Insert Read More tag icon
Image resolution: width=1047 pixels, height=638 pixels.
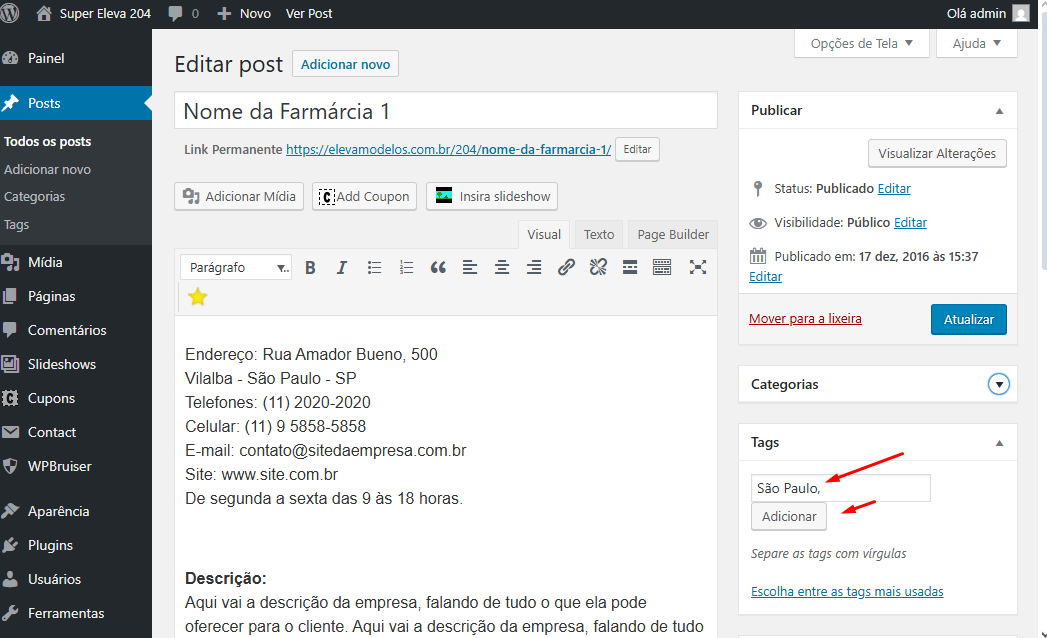pos(630,267)
